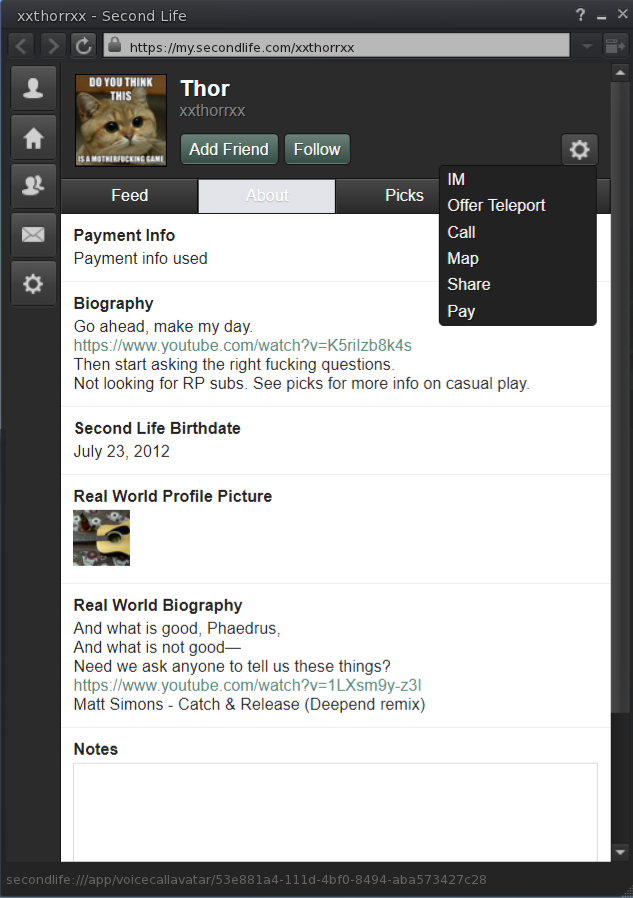Click inside the Notes text box
The width and height of the screenshot is (633, 898).
coord(335,812)
